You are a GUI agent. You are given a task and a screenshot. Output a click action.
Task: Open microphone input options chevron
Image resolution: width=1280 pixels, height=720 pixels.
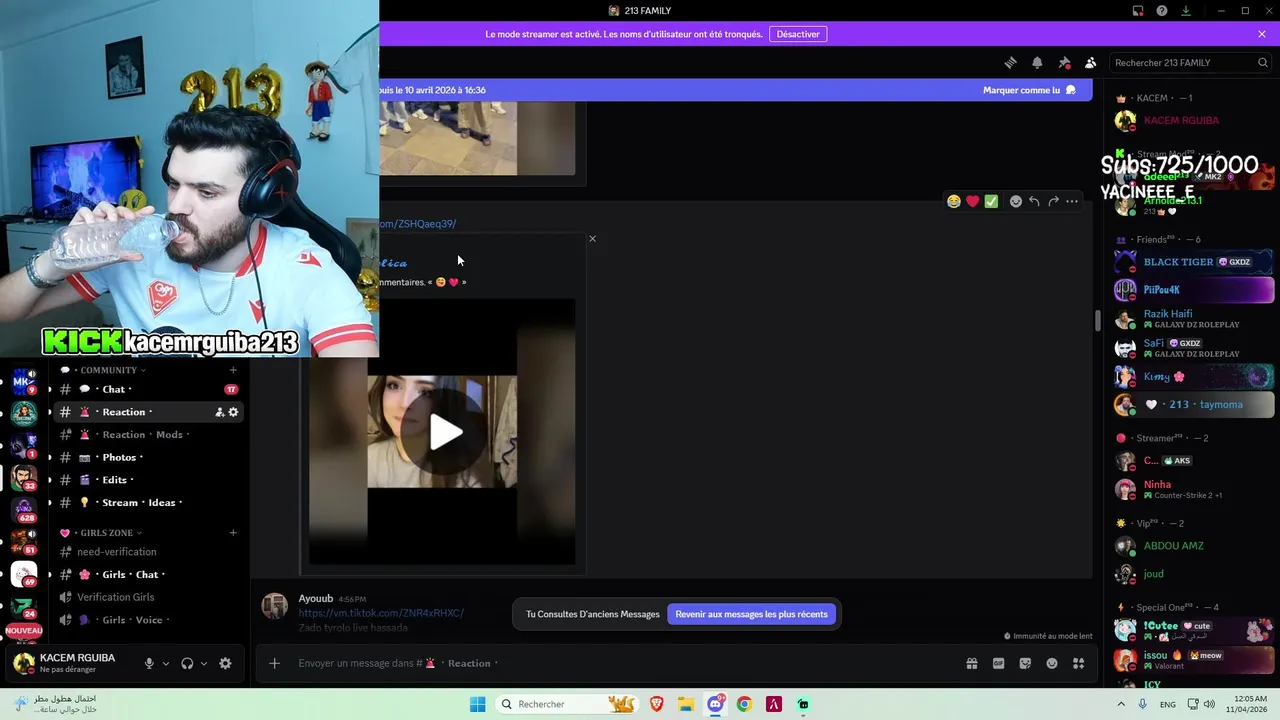tap(166, 663)
